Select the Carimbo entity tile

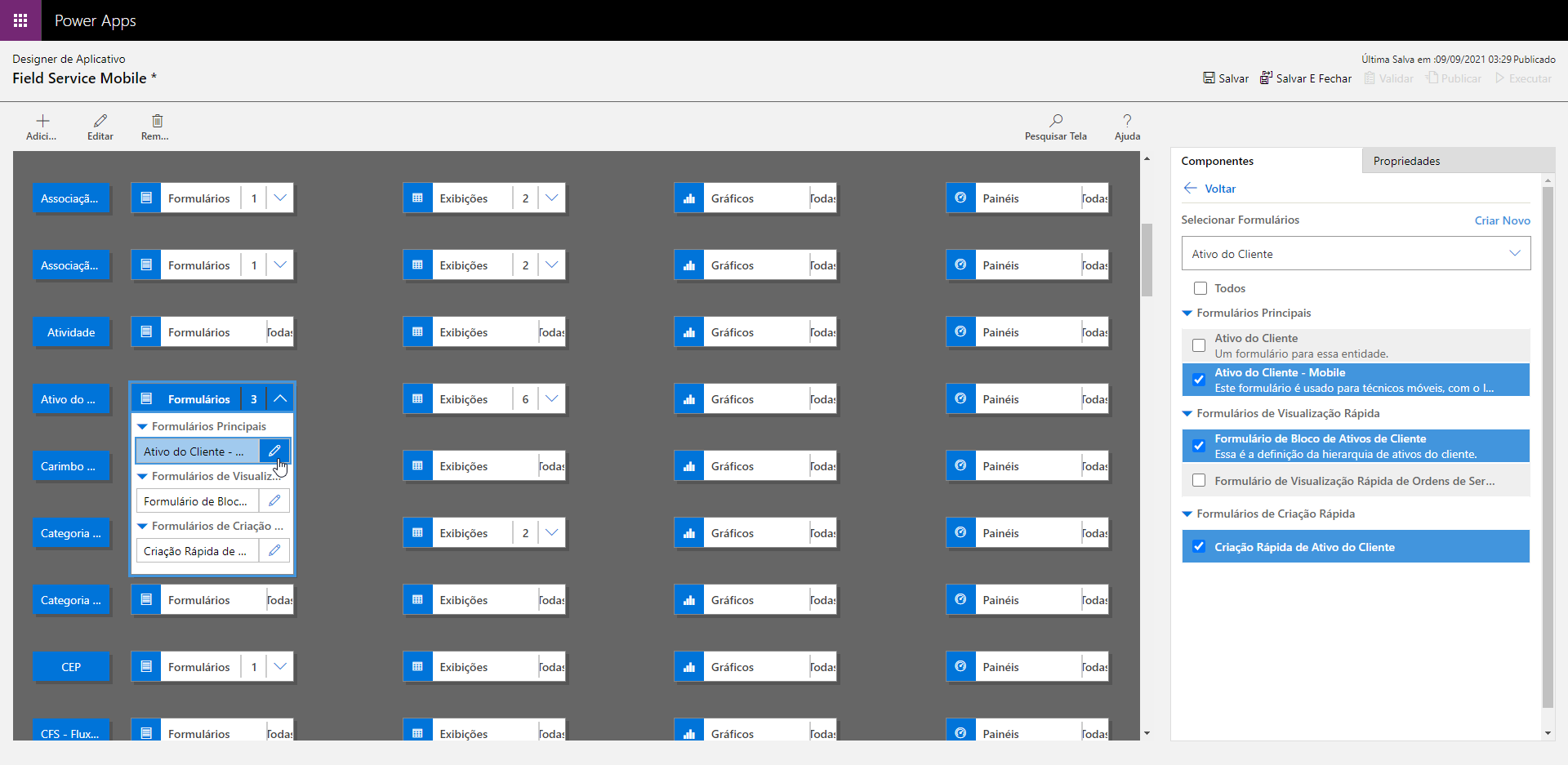[x=71, y=466]
